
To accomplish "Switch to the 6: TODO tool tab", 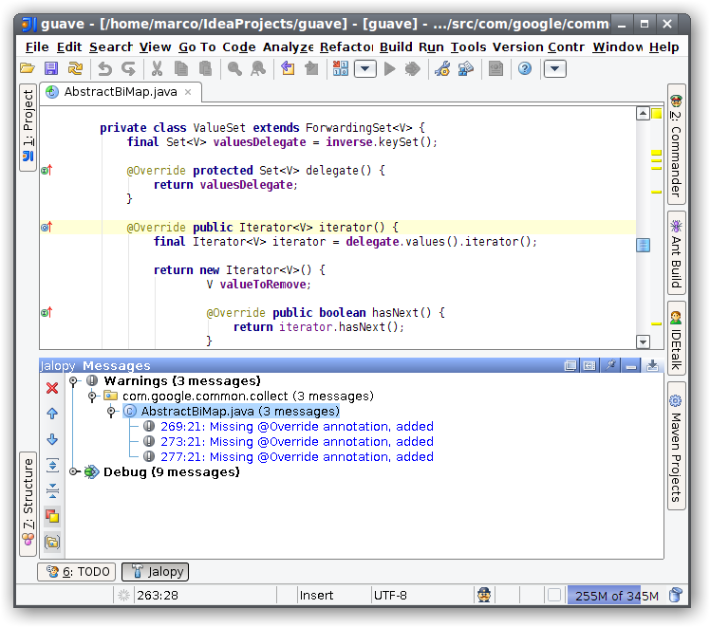I will coord(77,572).
